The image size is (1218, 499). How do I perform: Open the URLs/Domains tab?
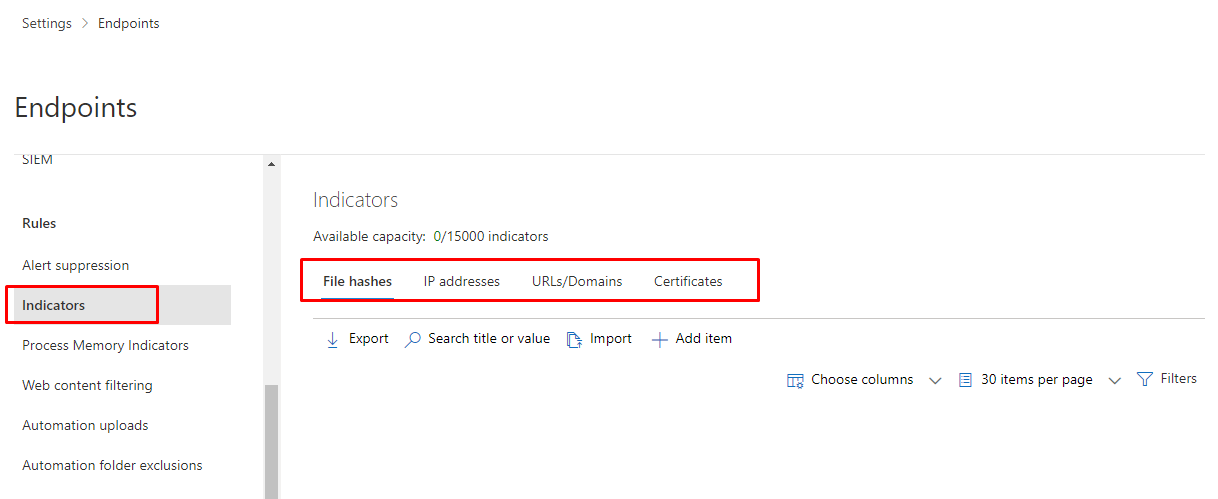[577, 282]
